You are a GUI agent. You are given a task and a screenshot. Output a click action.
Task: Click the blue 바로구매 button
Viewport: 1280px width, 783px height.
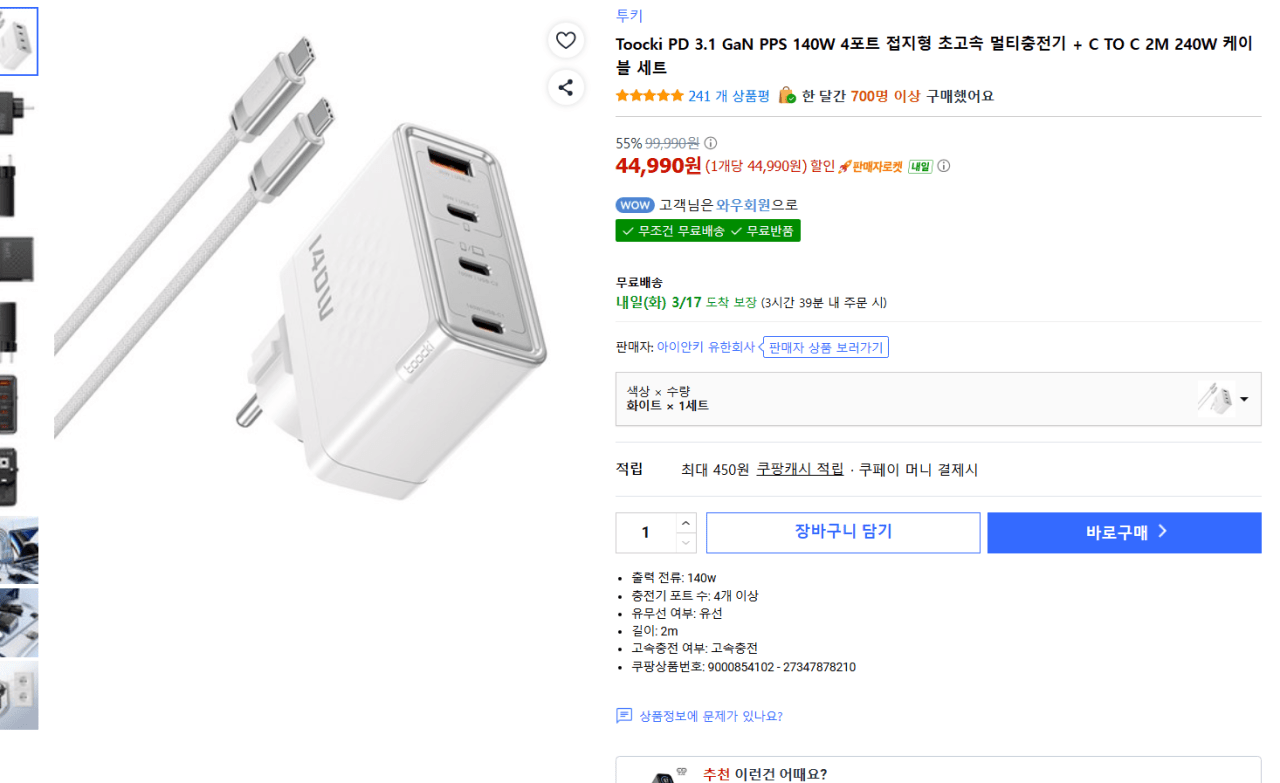pyautogui.click(x=1123, y=532)
